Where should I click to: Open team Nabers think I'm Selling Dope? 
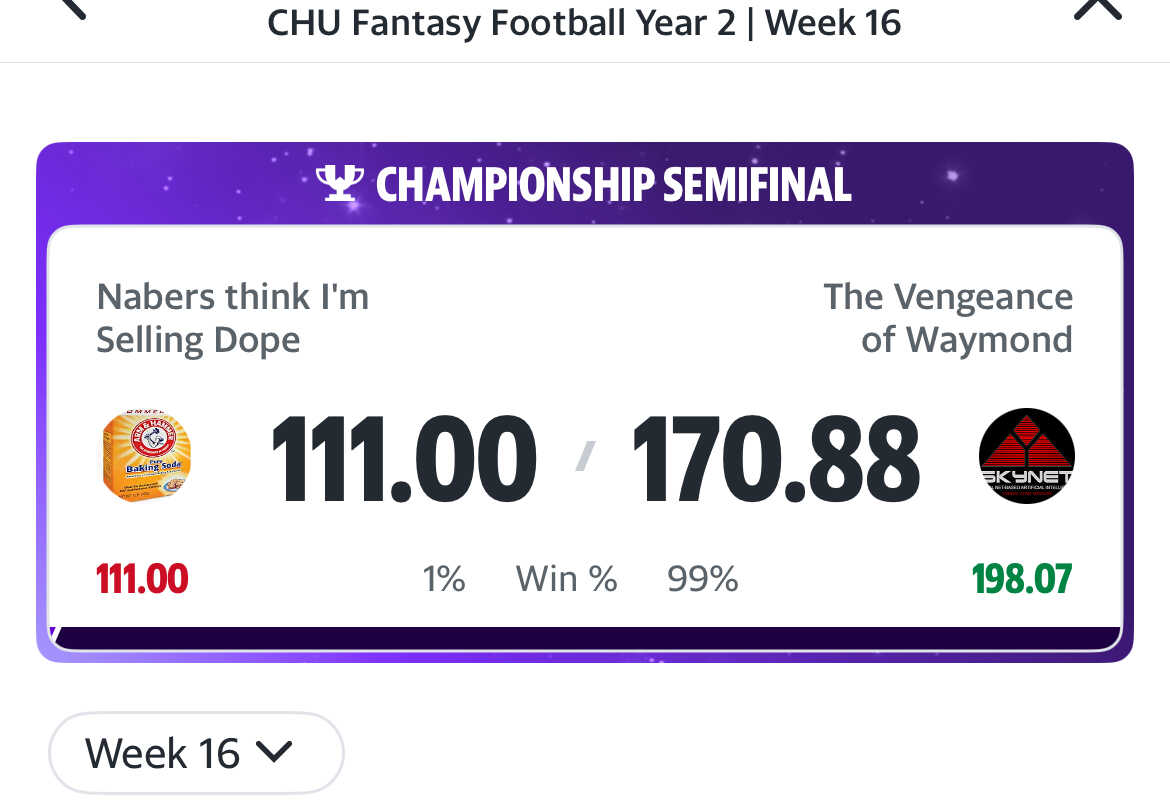click(x=233, y=318)
